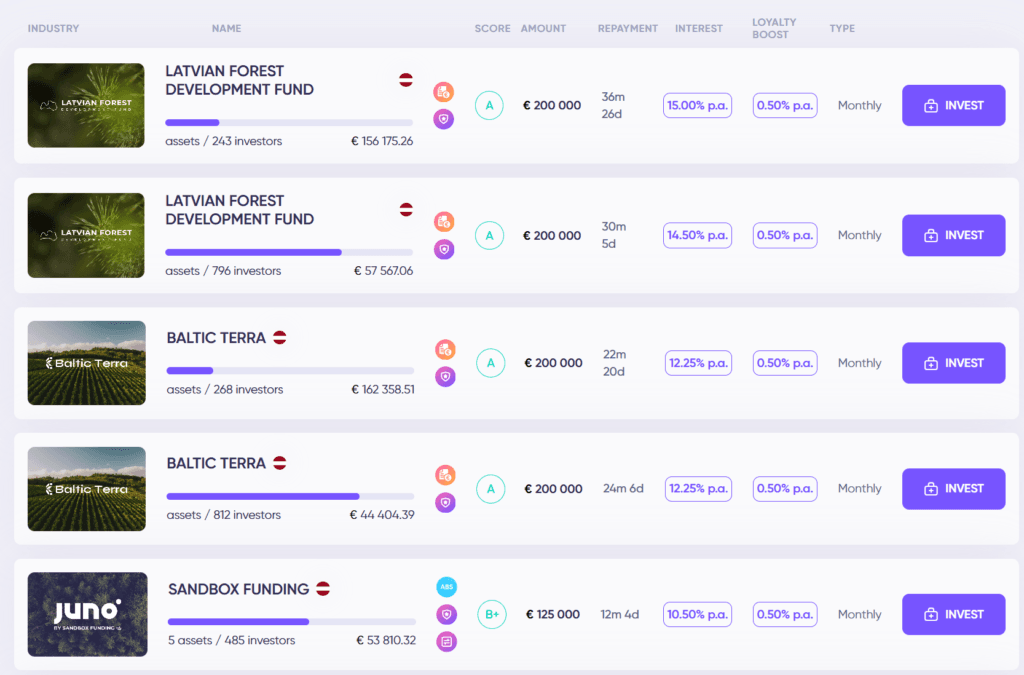Click the LOYALTY BOOST column header
Image resolution: width=1024 pixels, height=675 pixels.
coord(774,29)
